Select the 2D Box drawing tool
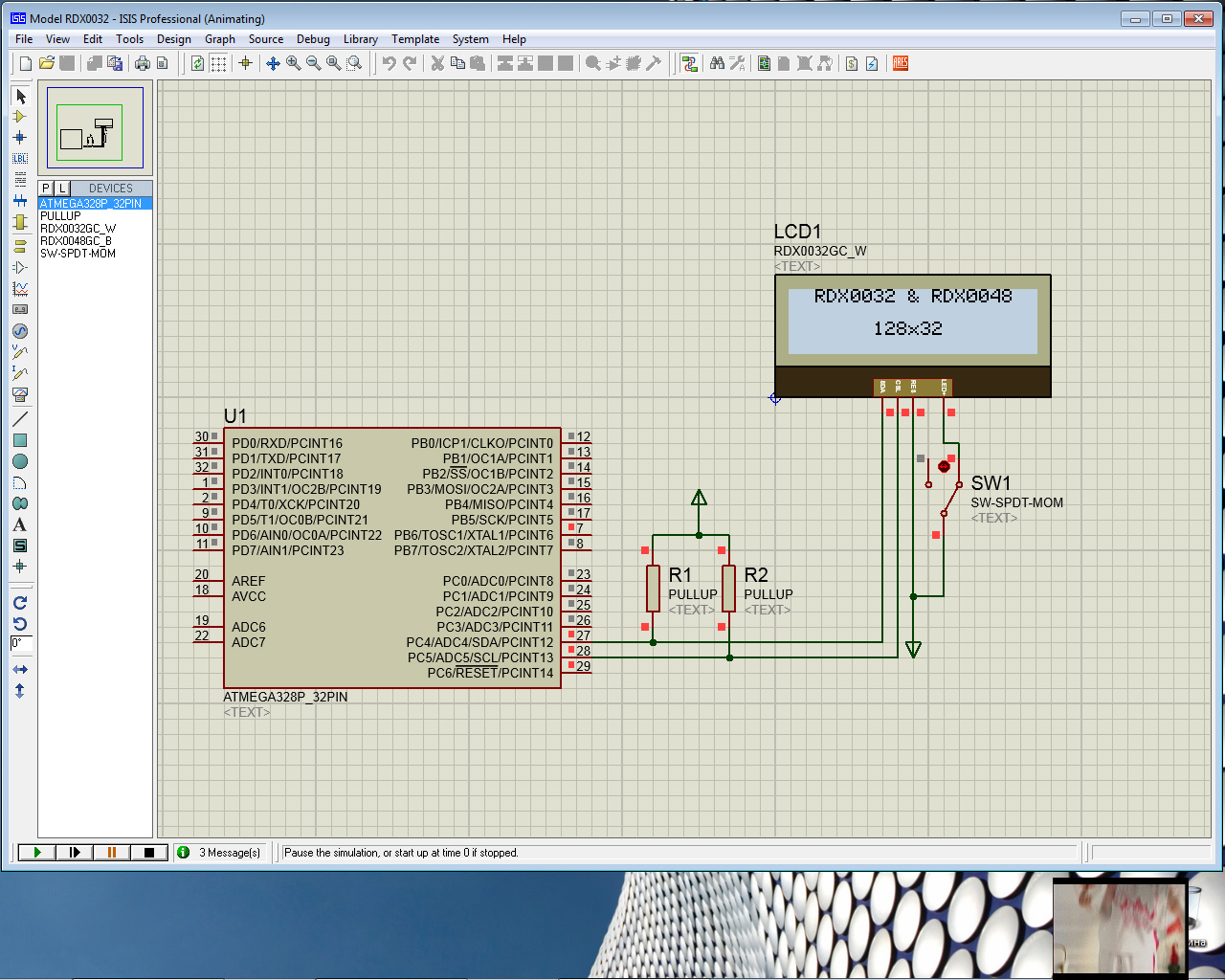 [x=20, y=440]
